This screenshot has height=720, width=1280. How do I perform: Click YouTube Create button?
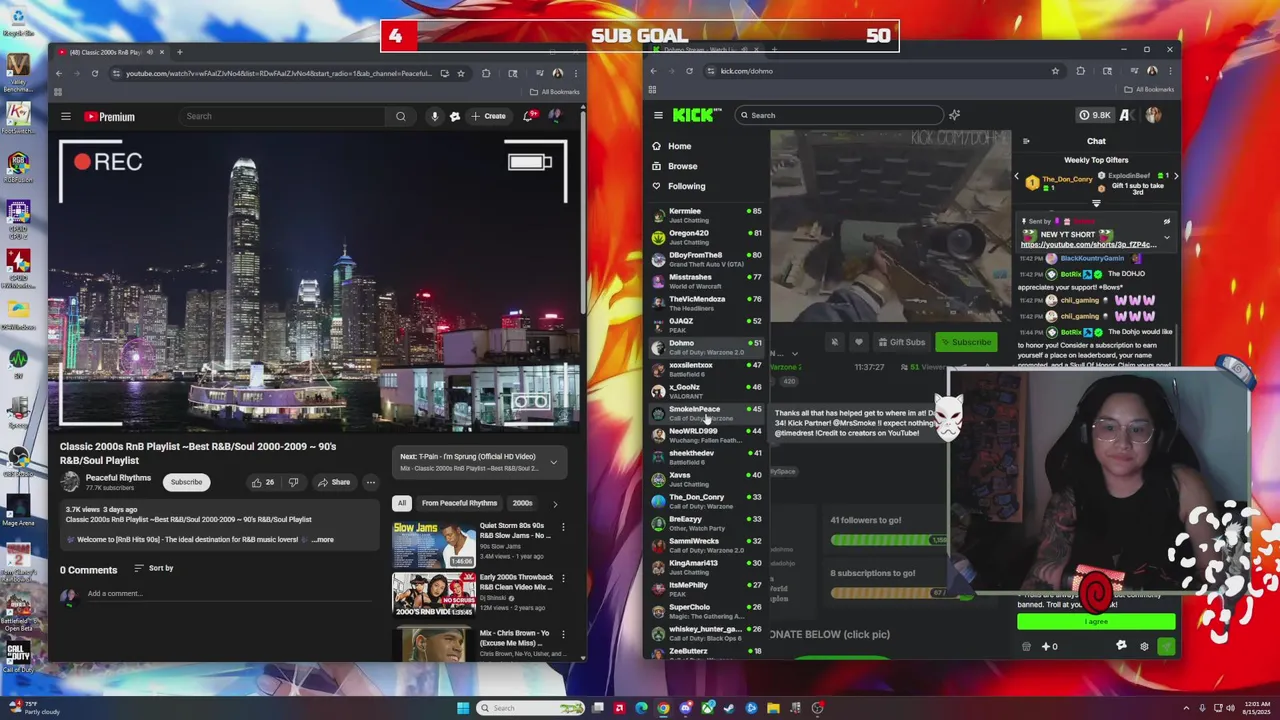click(x=488, y=116)
